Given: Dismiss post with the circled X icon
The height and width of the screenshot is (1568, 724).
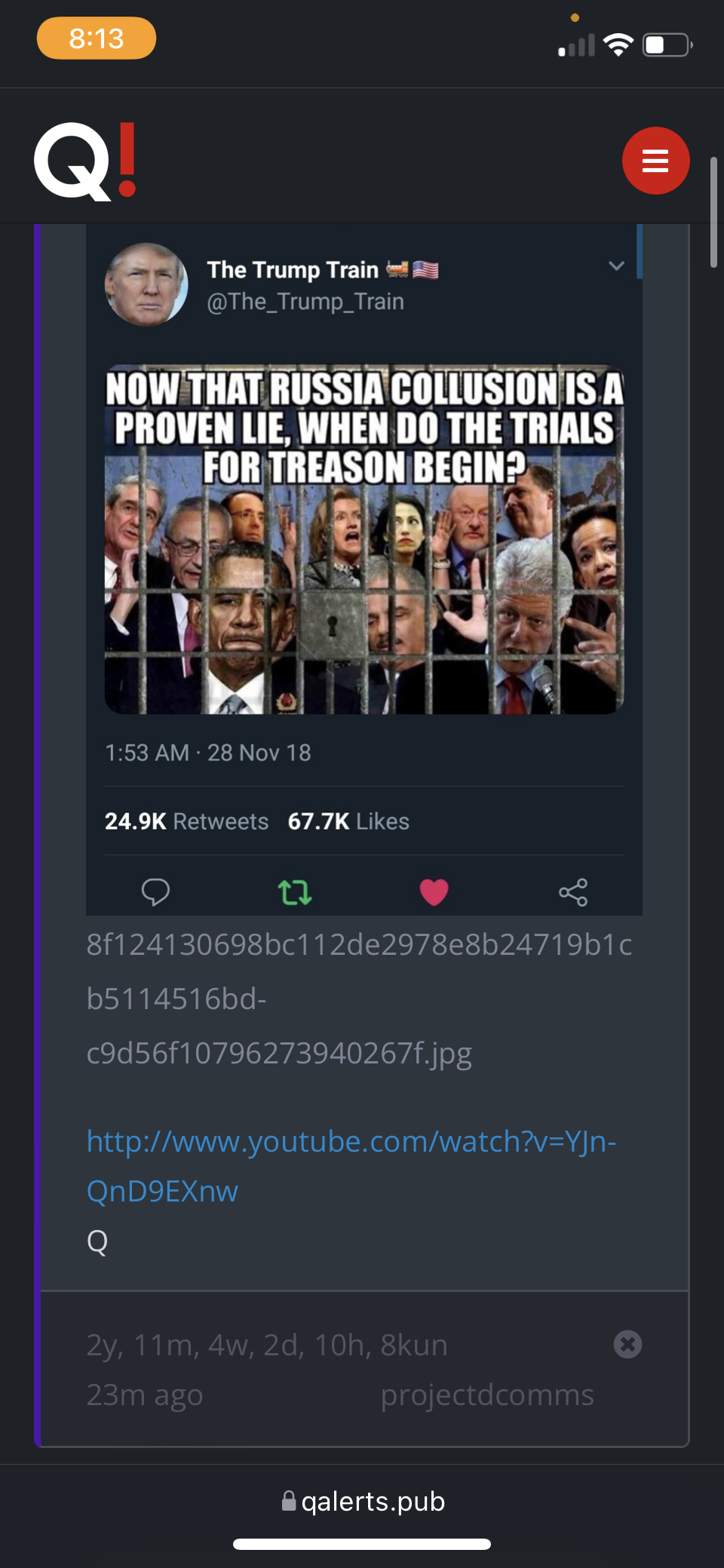Looking at the screenshot, I should 627,1344.
